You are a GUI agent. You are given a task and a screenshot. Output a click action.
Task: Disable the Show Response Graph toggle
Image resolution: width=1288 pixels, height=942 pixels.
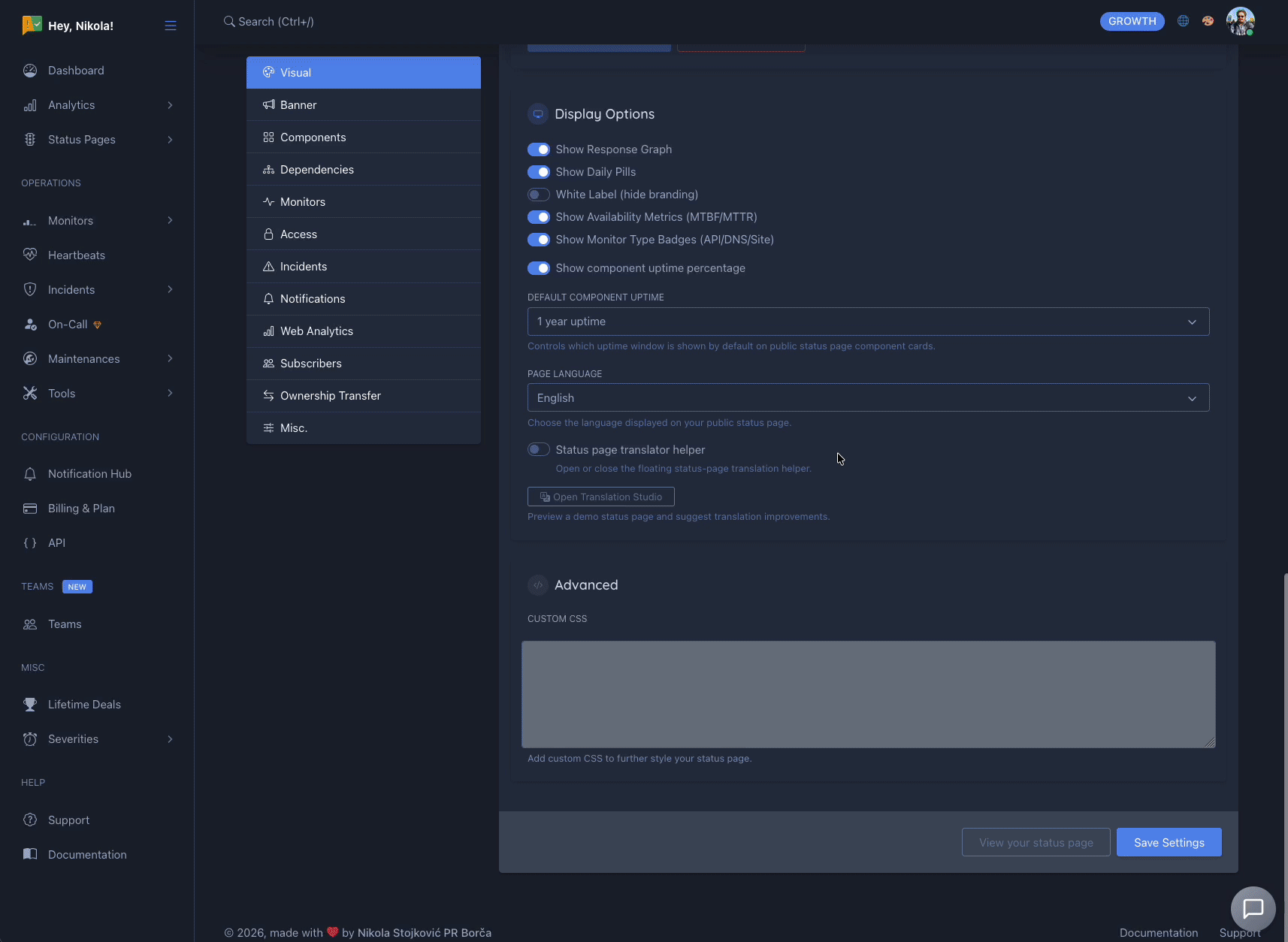point(539,149)
